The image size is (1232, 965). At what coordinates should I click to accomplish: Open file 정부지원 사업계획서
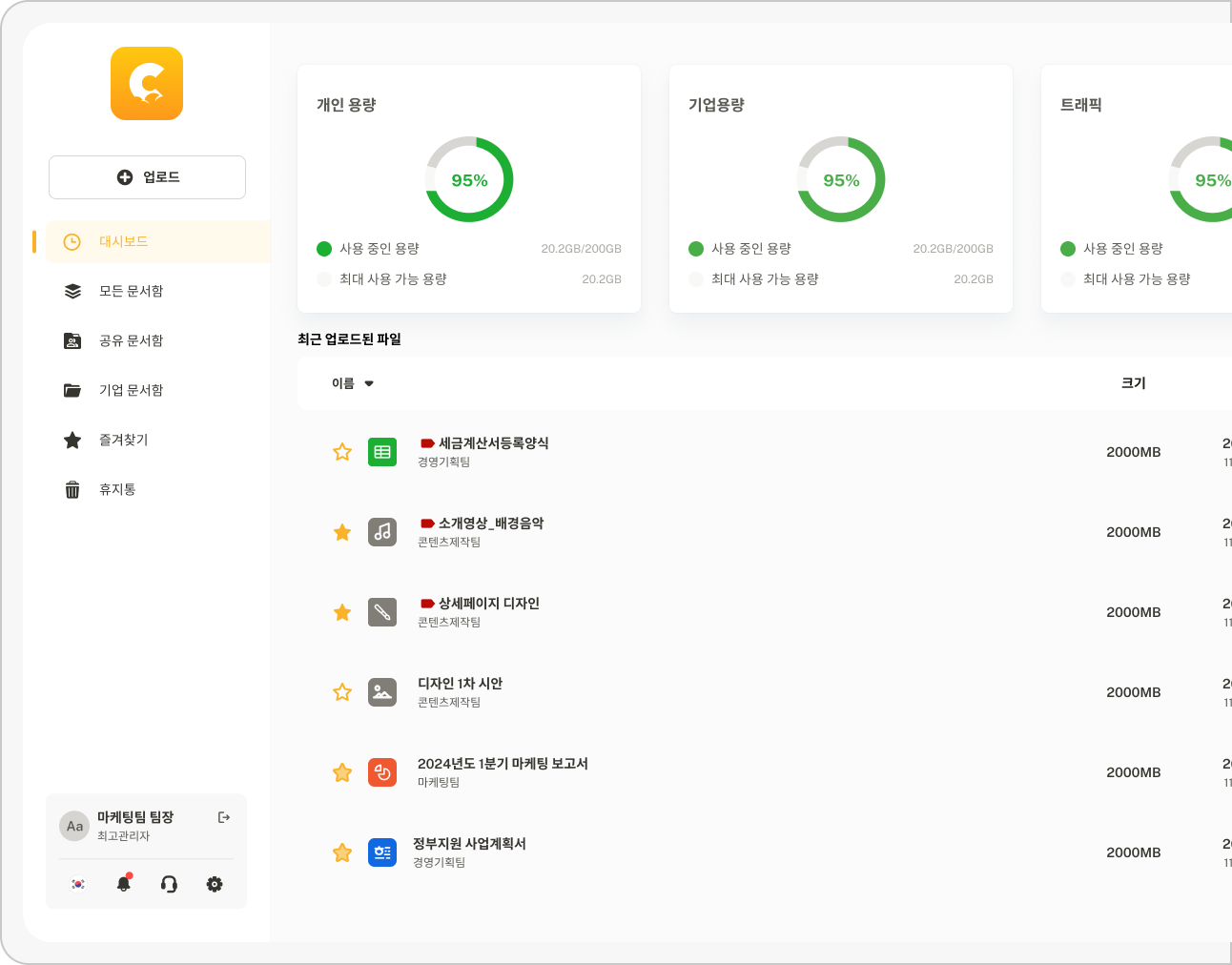[469, 844]
